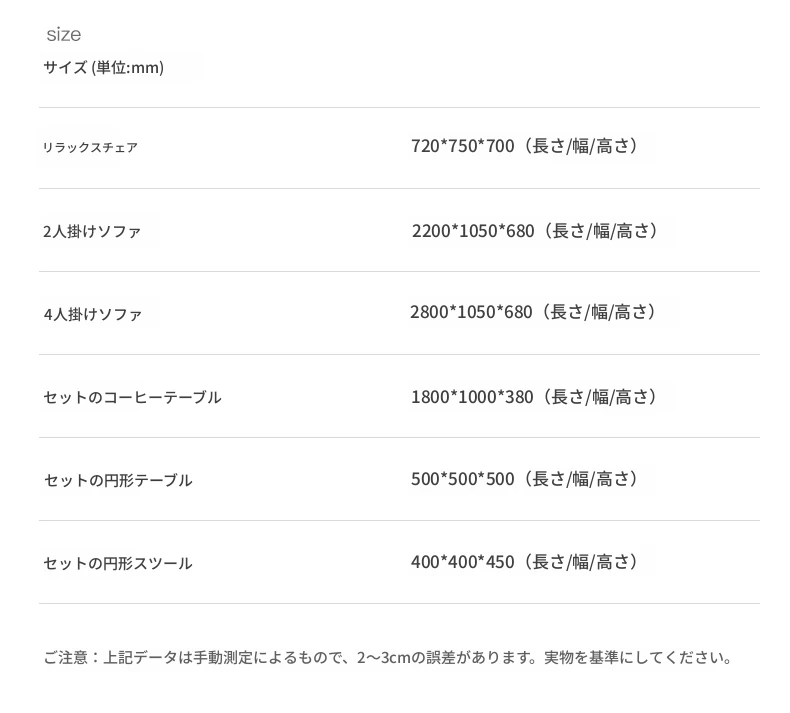Click the 400*400*450 dimension value
This screenshot has width=790, height=713.
coord(462,563)
